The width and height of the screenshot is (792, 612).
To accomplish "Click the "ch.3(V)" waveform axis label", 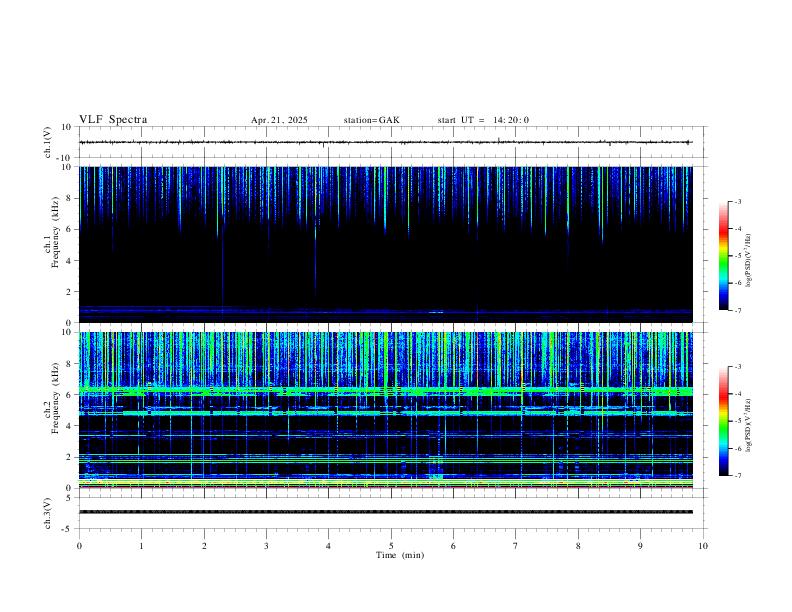I will pyautogui.click(x=47, y=513).
